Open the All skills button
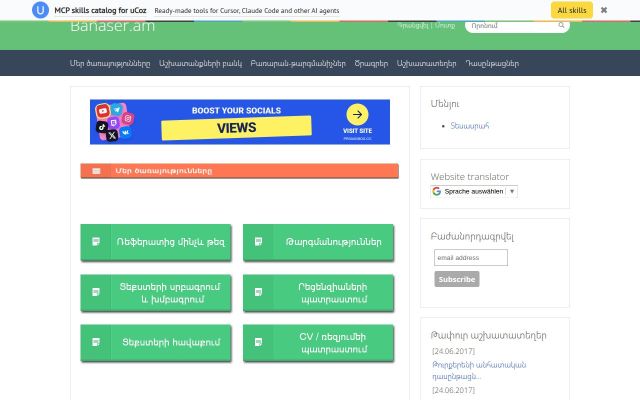The height and width of the screenshot is (400, 640). pos(571,10)
